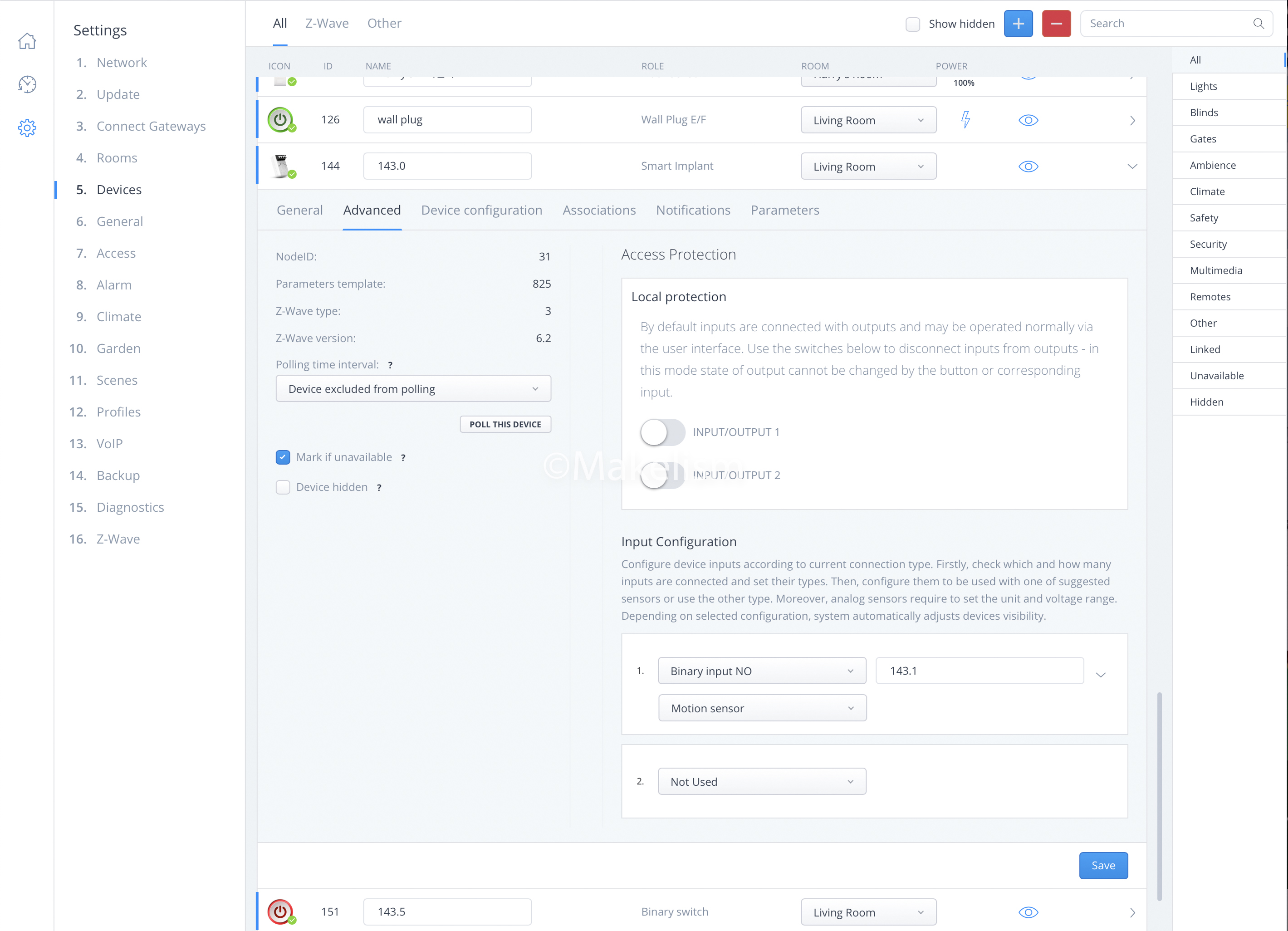Open the Motion sensor type dropdown
The width and height of the screenshot is (1288, 931).
[762, 708]
